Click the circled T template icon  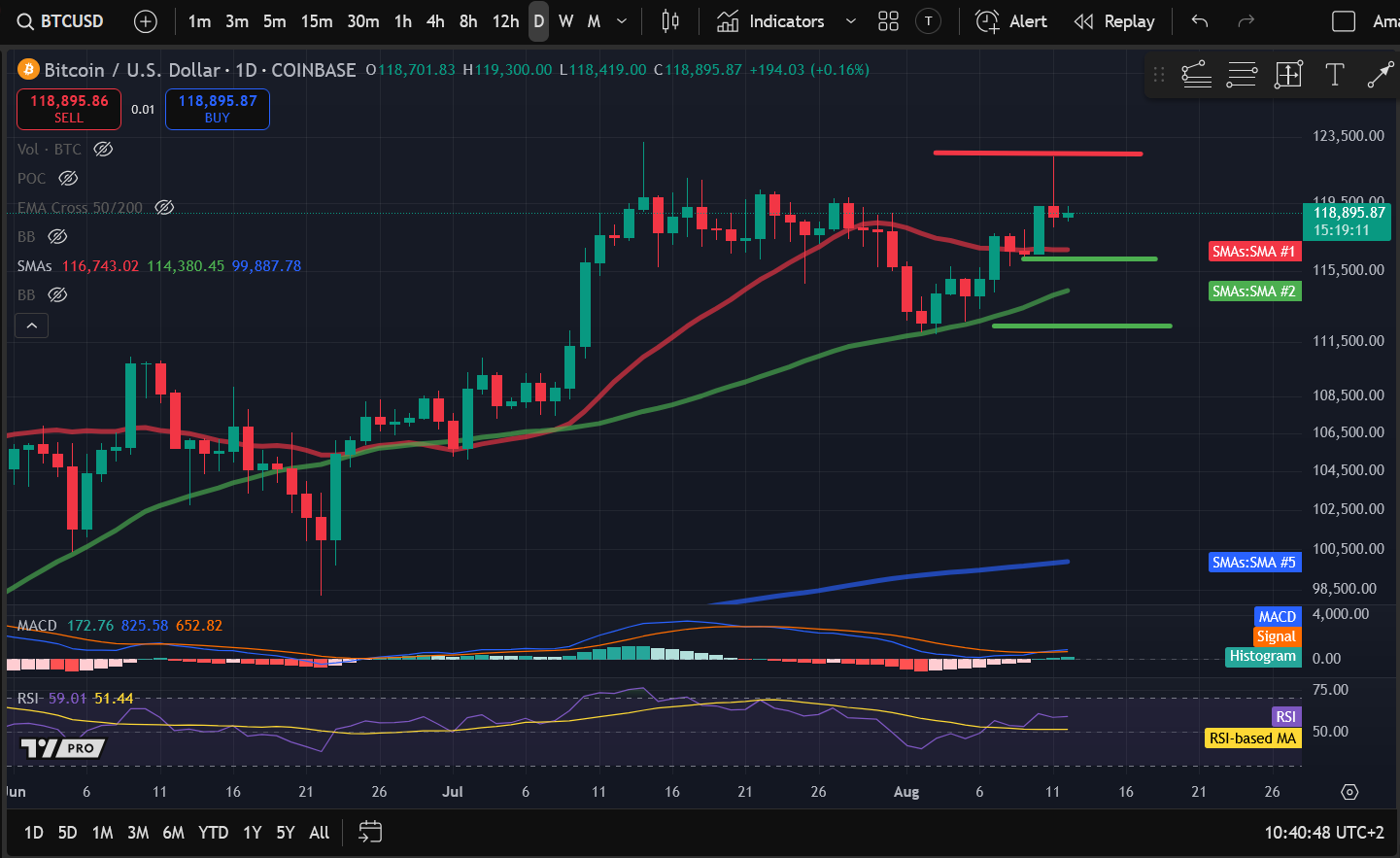point(929,21)
